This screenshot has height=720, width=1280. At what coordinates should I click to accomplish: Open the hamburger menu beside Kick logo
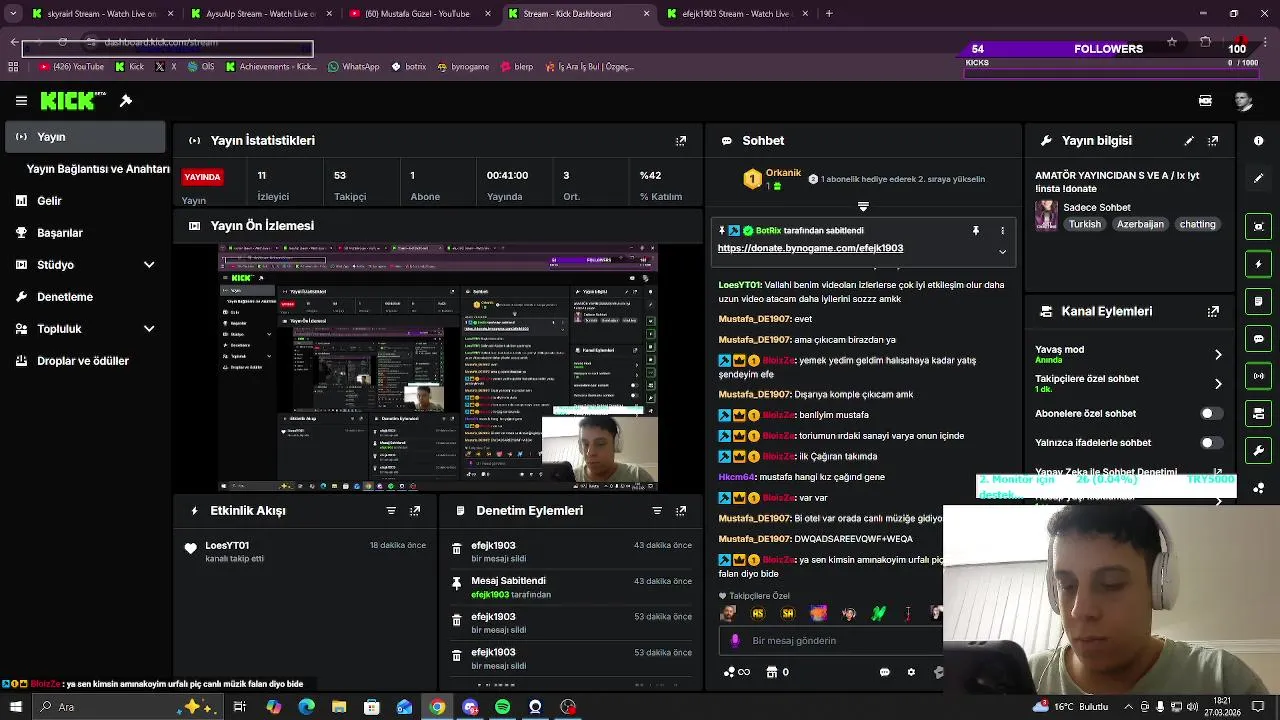point(21,101)
